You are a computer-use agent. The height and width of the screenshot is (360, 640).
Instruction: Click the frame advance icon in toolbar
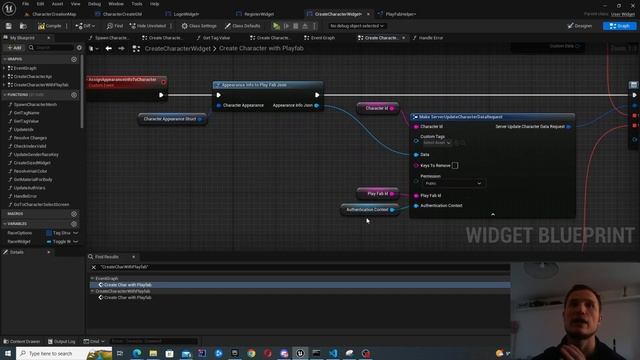[286, 26]
